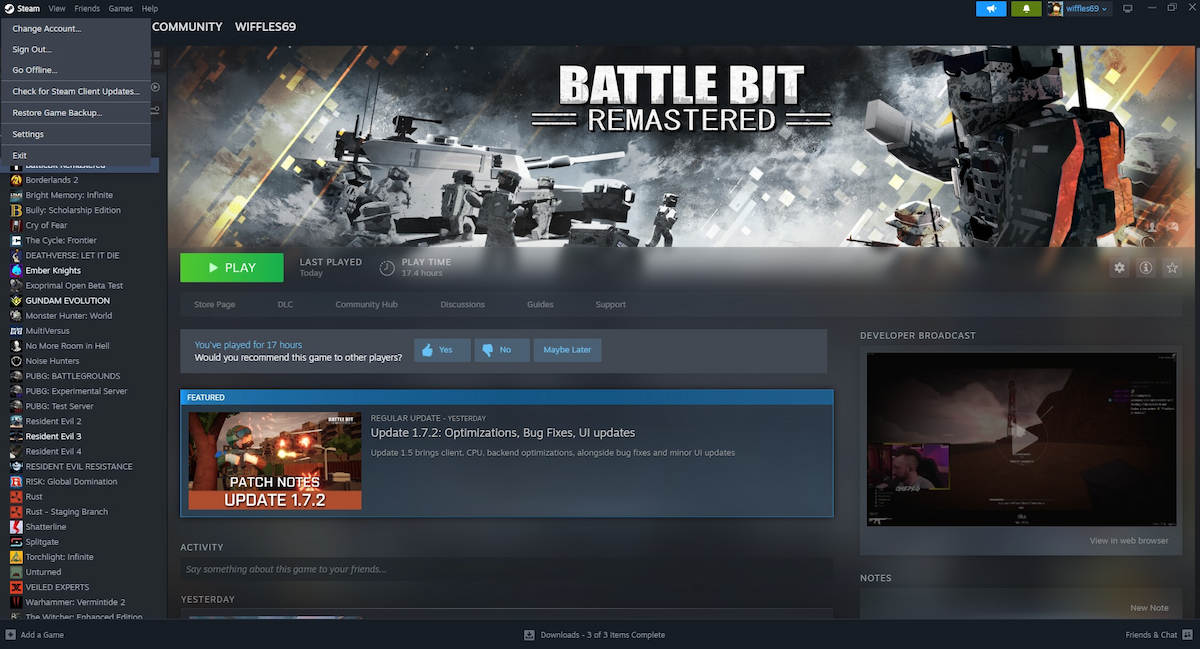Click the Big Picture mode monitor icon
Screen dimensions: 1200x649
pos(1128,9)
